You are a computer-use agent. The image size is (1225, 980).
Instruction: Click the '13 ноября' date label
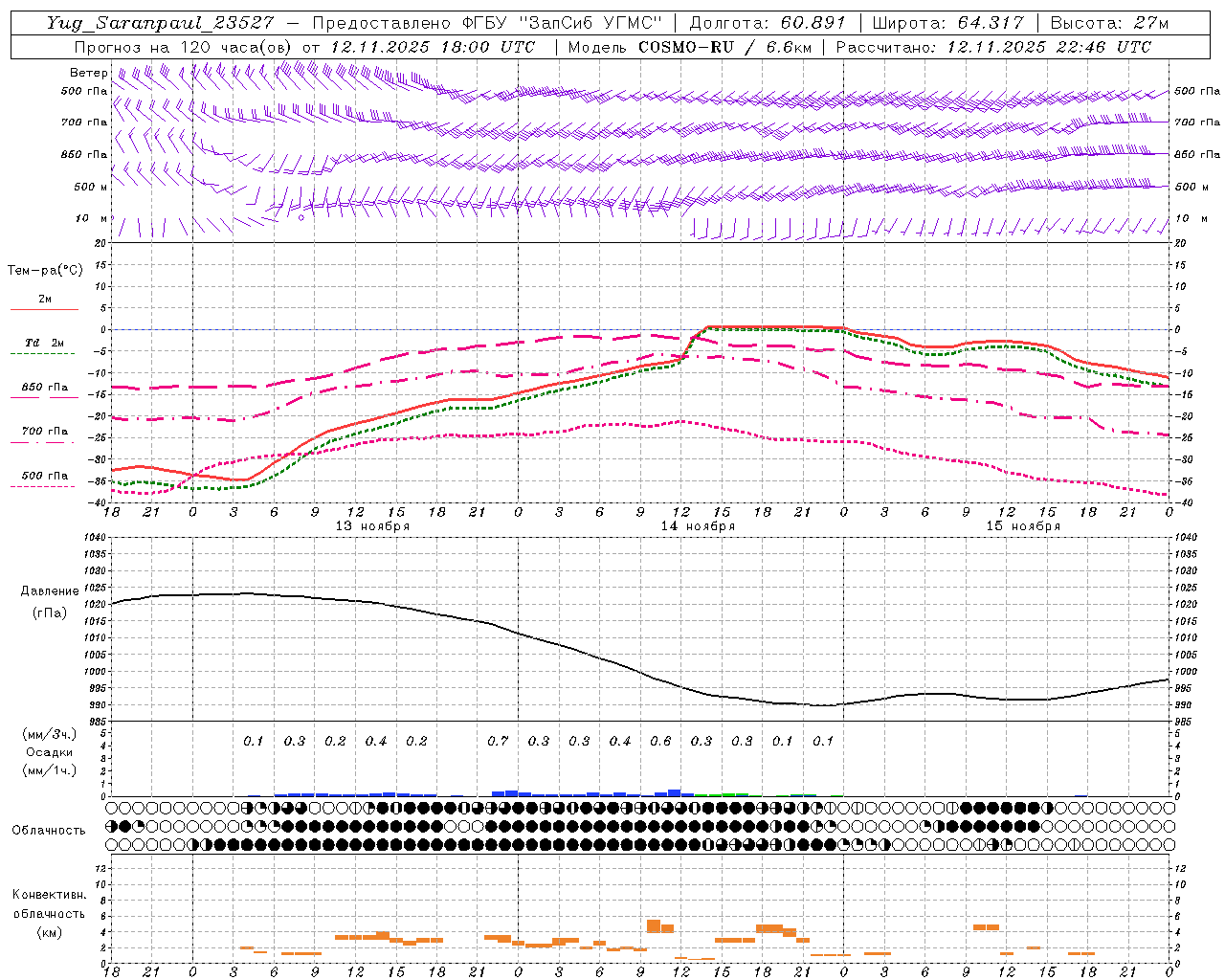click(372, 526)
